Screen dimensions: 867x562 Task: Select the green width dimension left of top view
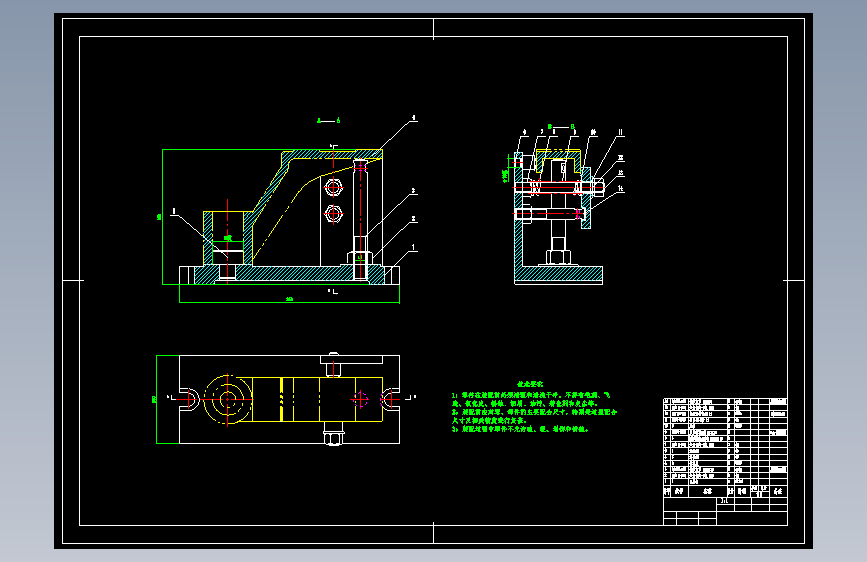[x=154, y=399]
